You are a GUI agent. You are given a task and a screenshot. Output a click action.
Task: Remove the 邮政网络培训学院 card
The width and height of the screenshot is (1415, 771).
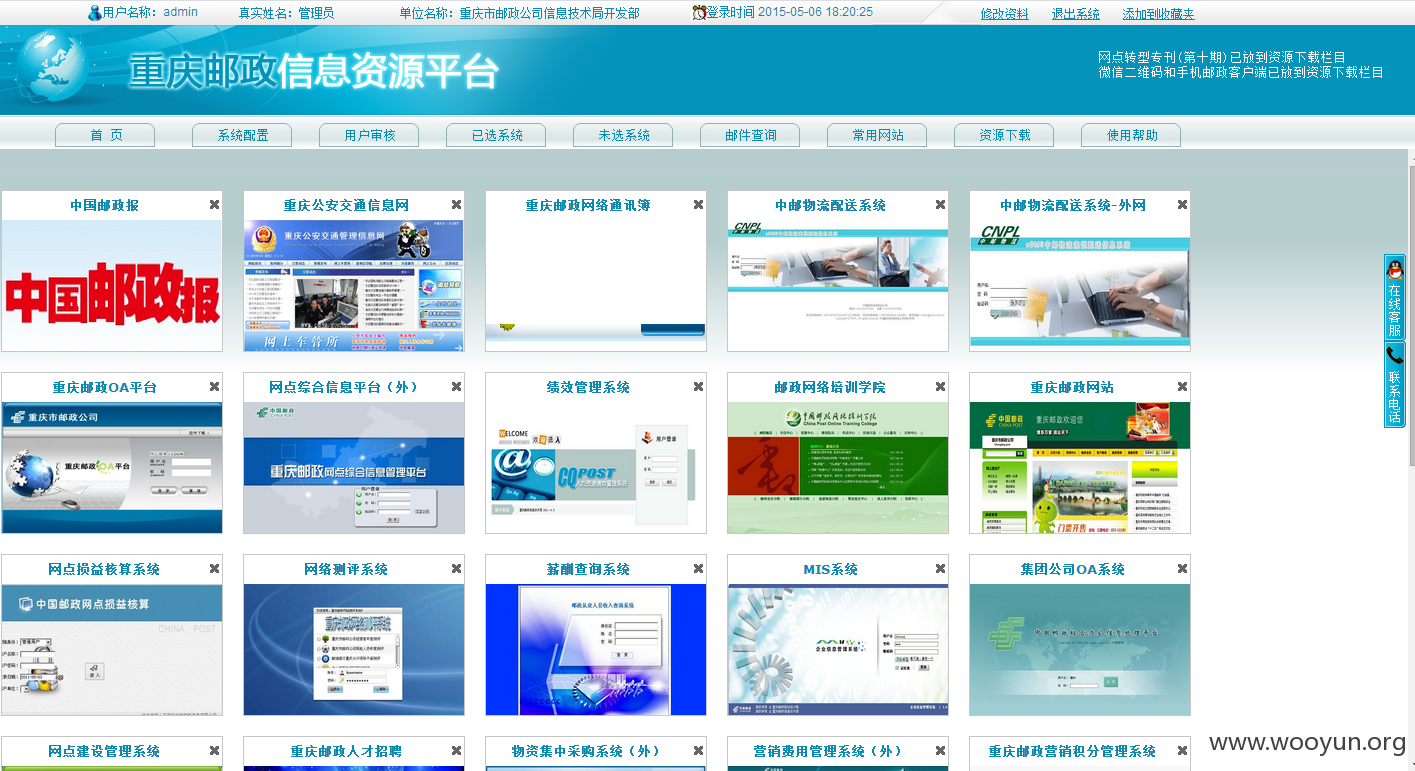click(x=940, y=386)
